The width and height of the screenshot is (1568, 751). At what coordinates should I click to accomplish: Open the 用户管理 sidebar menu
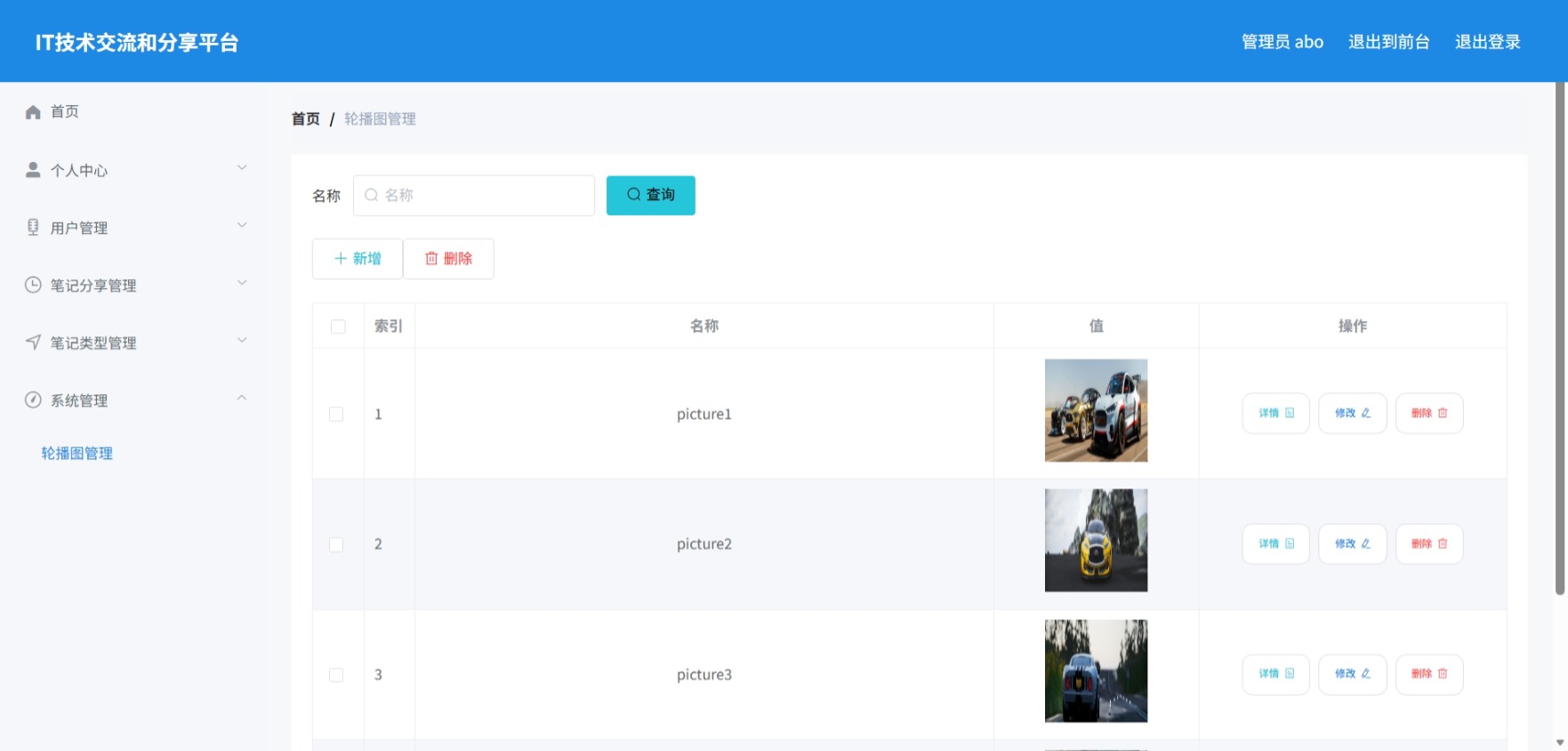[x=133, y=228]
